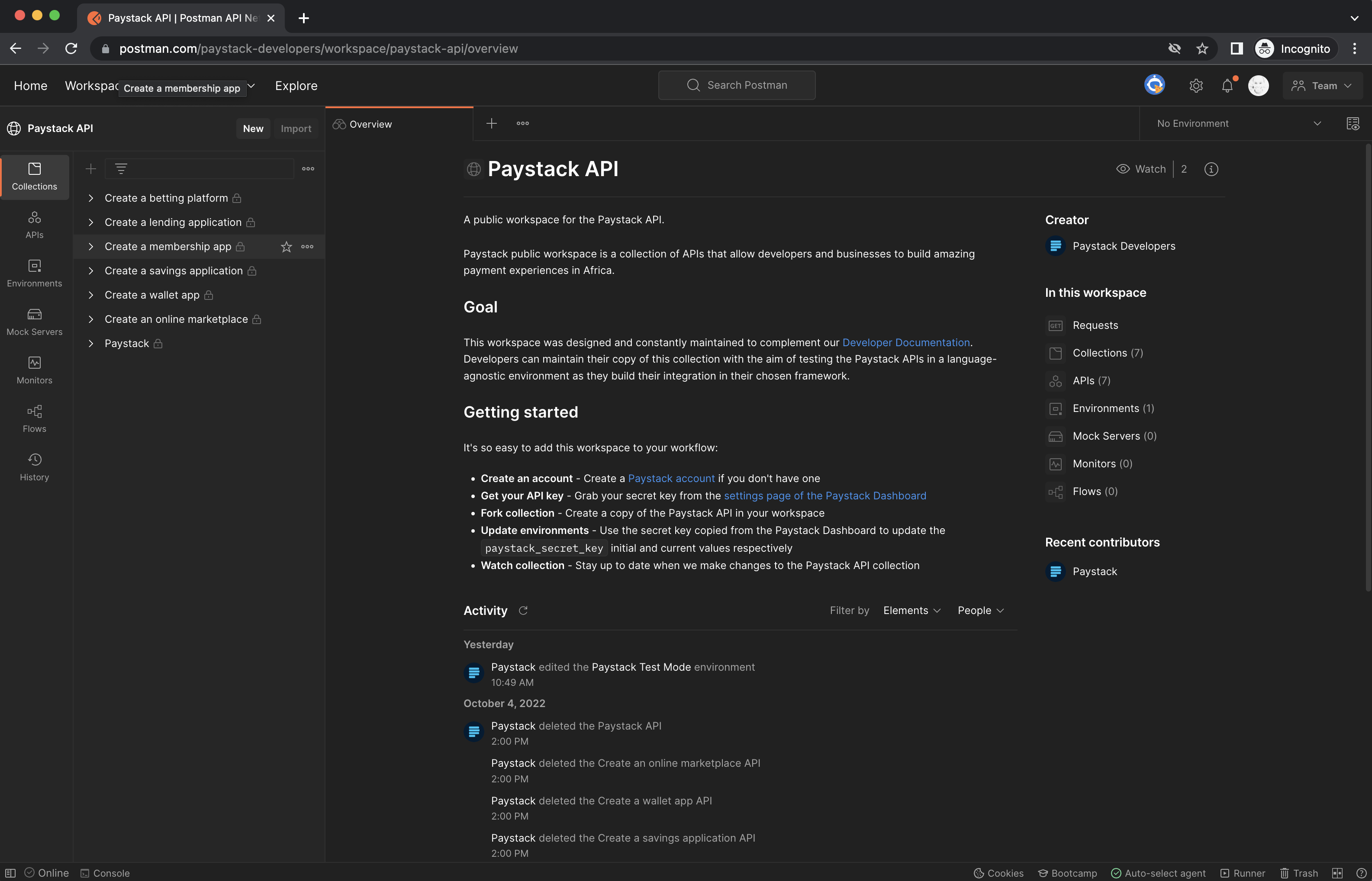This screenshot has width=1372, height=881.
Task: Open the Explore menu item
Action: click(296, 86)
